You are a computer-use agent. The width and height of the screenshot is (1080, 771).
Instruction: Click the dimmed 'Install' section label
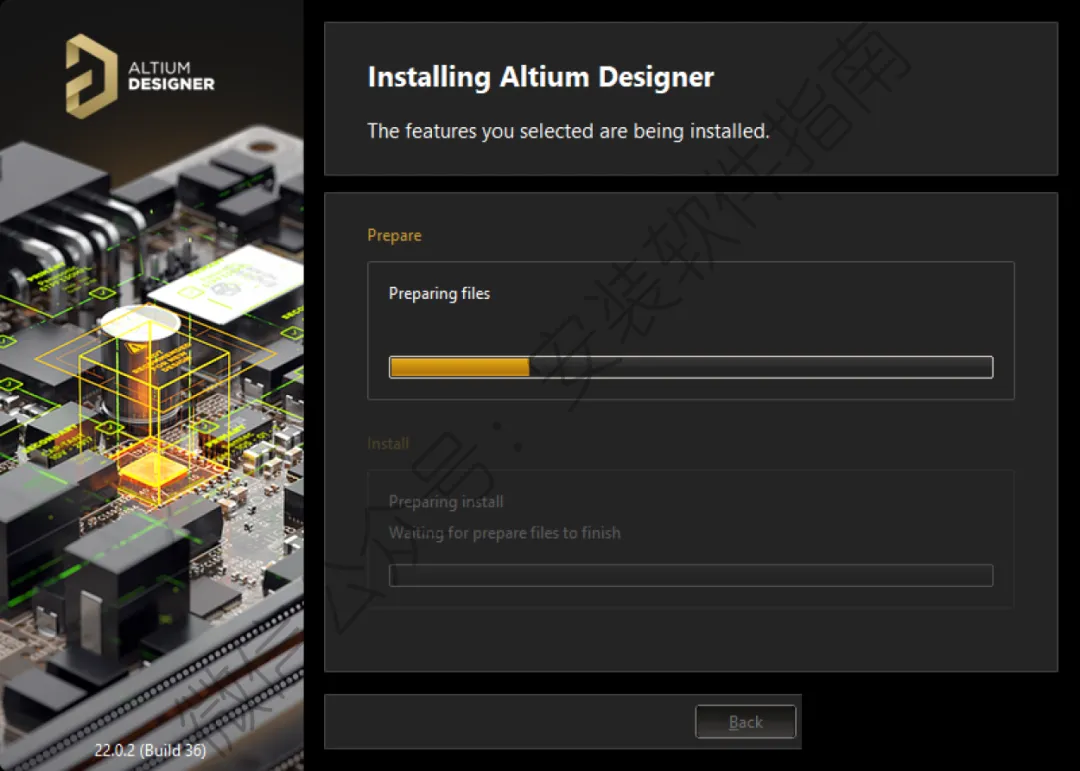click(388, 444)
